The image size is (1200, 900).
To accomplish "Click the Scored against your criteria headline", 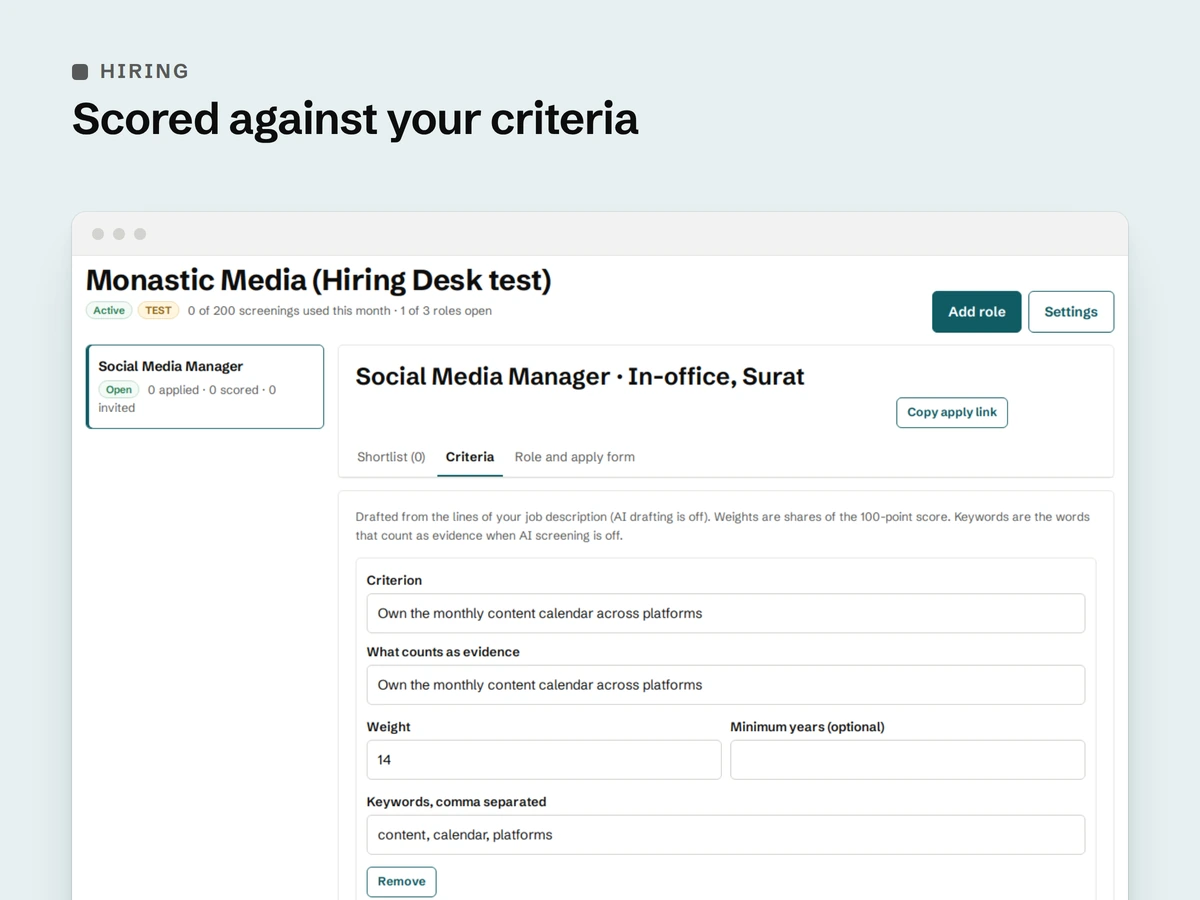I will coord(355,119).
